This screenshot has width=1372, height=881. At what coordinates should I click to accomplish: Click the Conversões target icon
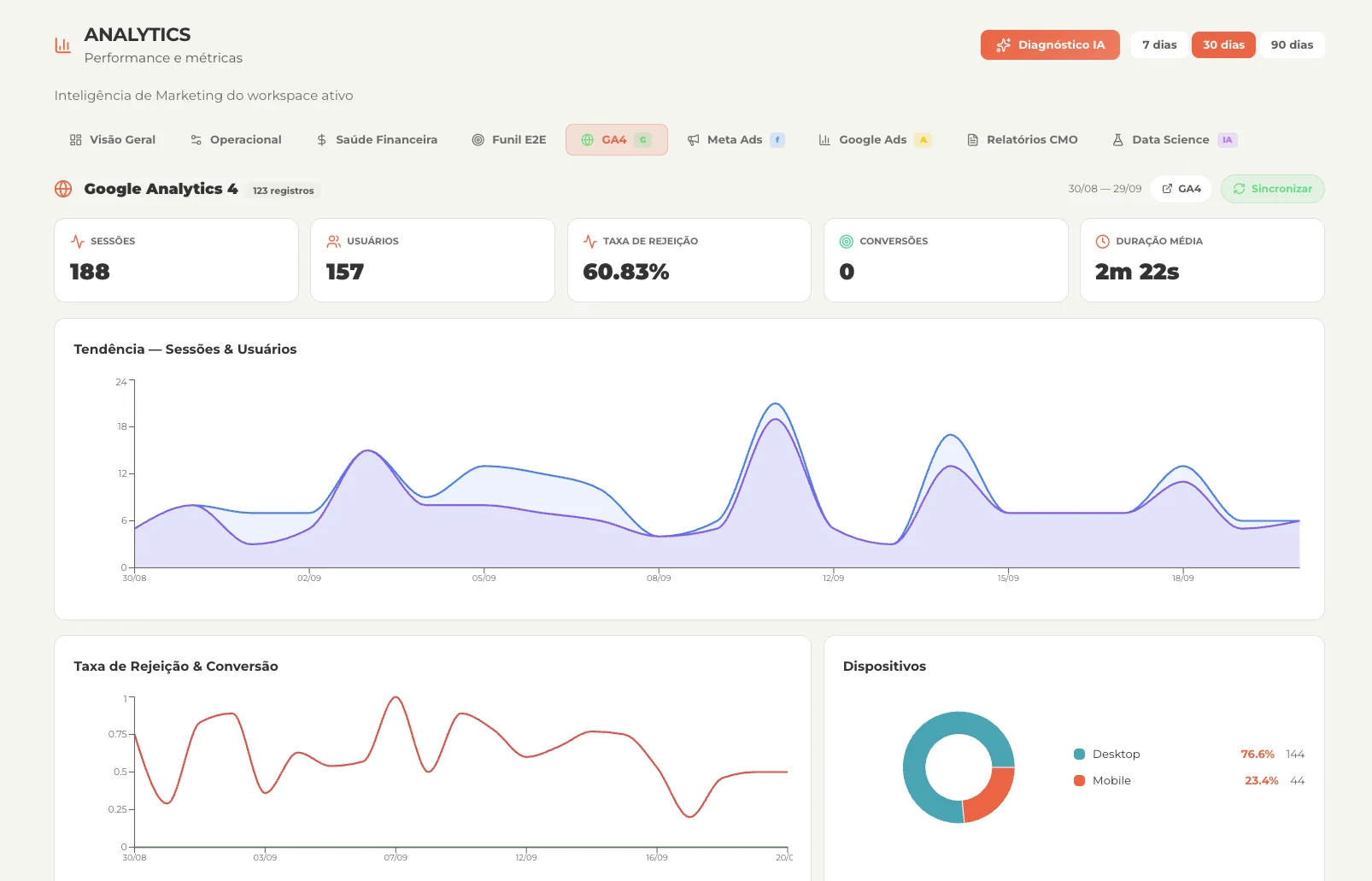847,242
